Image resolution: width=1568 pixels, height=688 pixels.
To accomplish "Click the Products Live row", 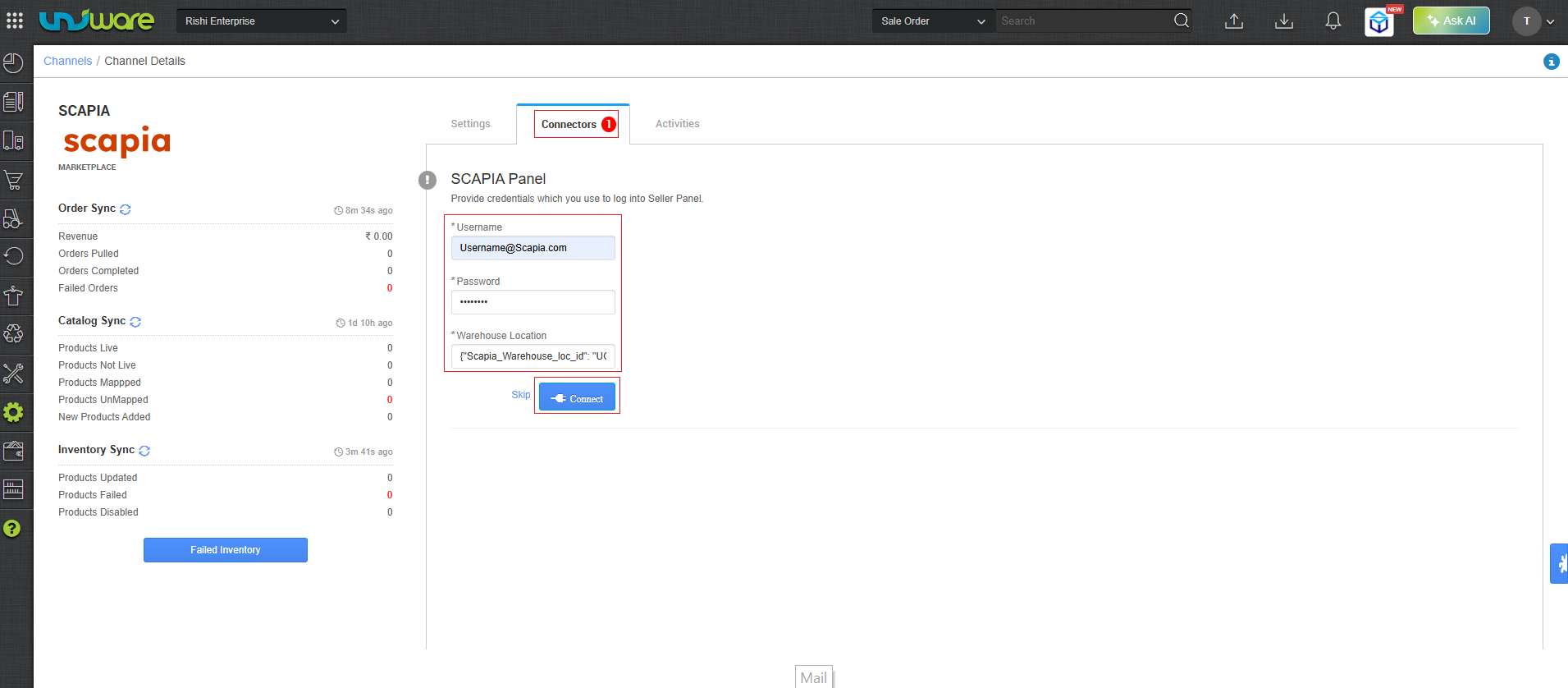I will (x=226, y=348).
